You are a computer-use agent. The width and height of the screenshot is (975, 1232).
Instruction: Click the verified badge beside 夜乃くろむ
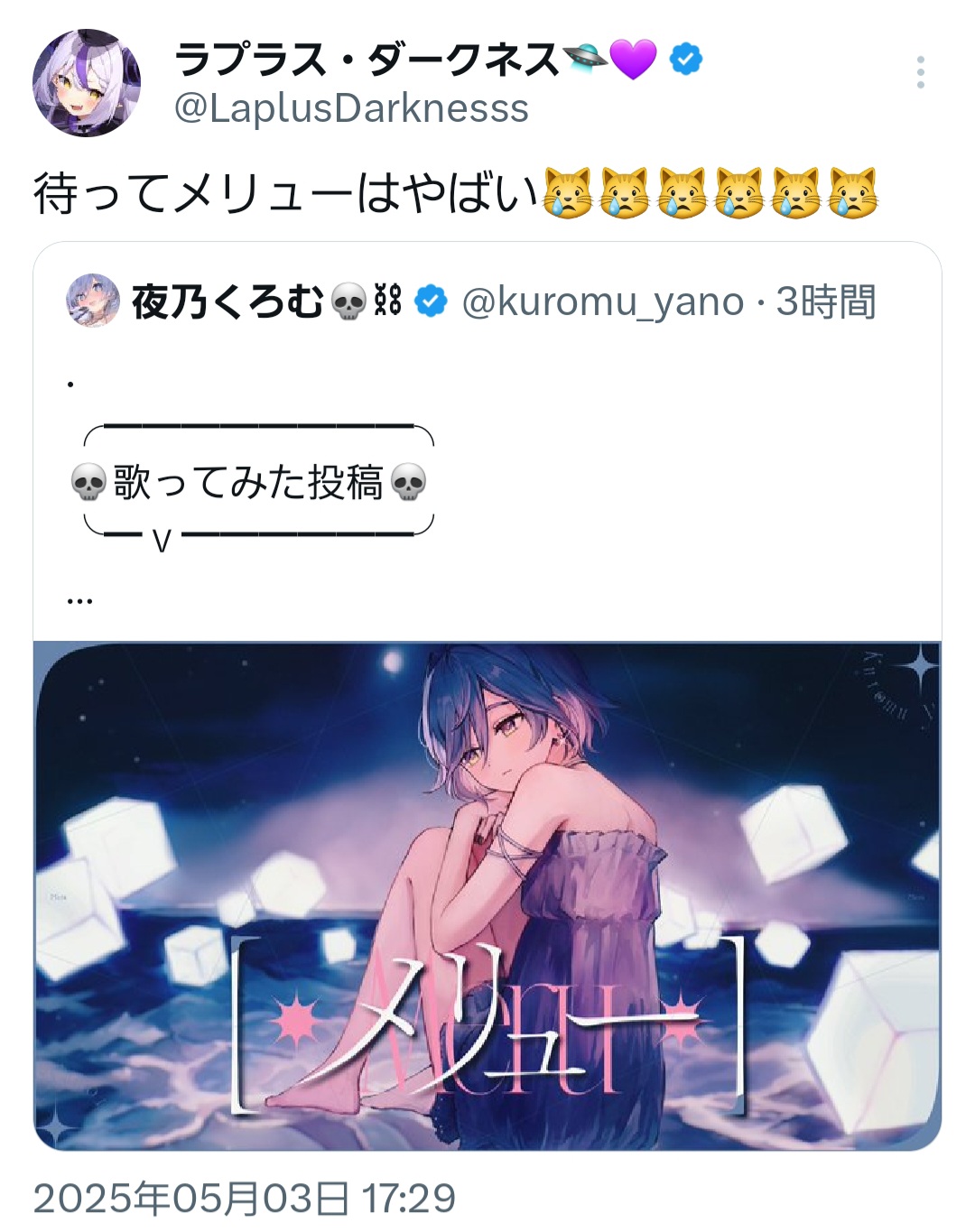click(x=431, y=301)
